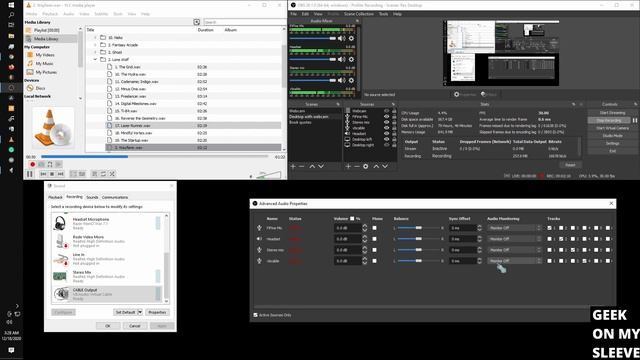
Task: Expand the Fantasy Arcade folder in VLC
Action: 95,45
